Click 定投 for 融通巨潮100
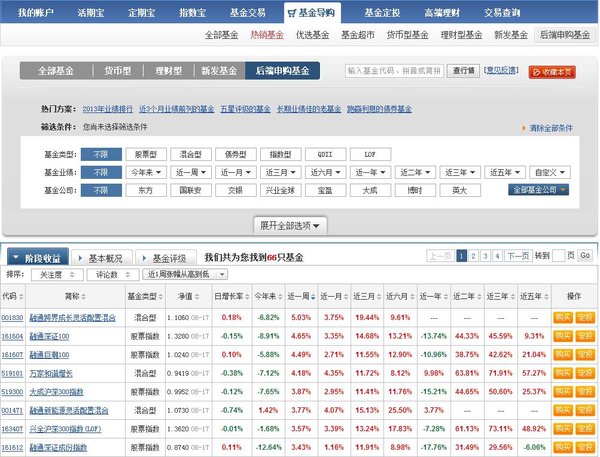Image resolution: width=600 pixels, height=457 pixels. [585, 355]
